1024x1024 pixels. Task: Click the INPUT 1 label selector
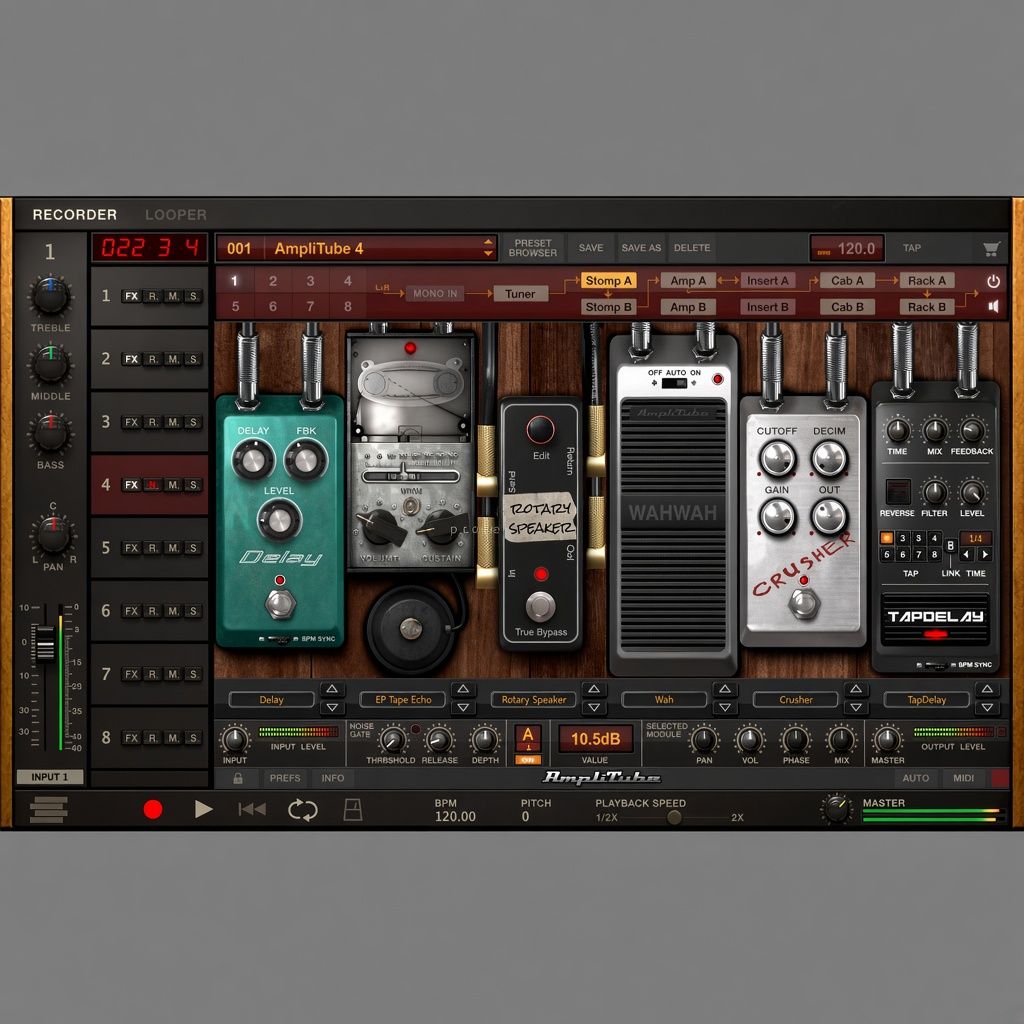coord(50,777)
